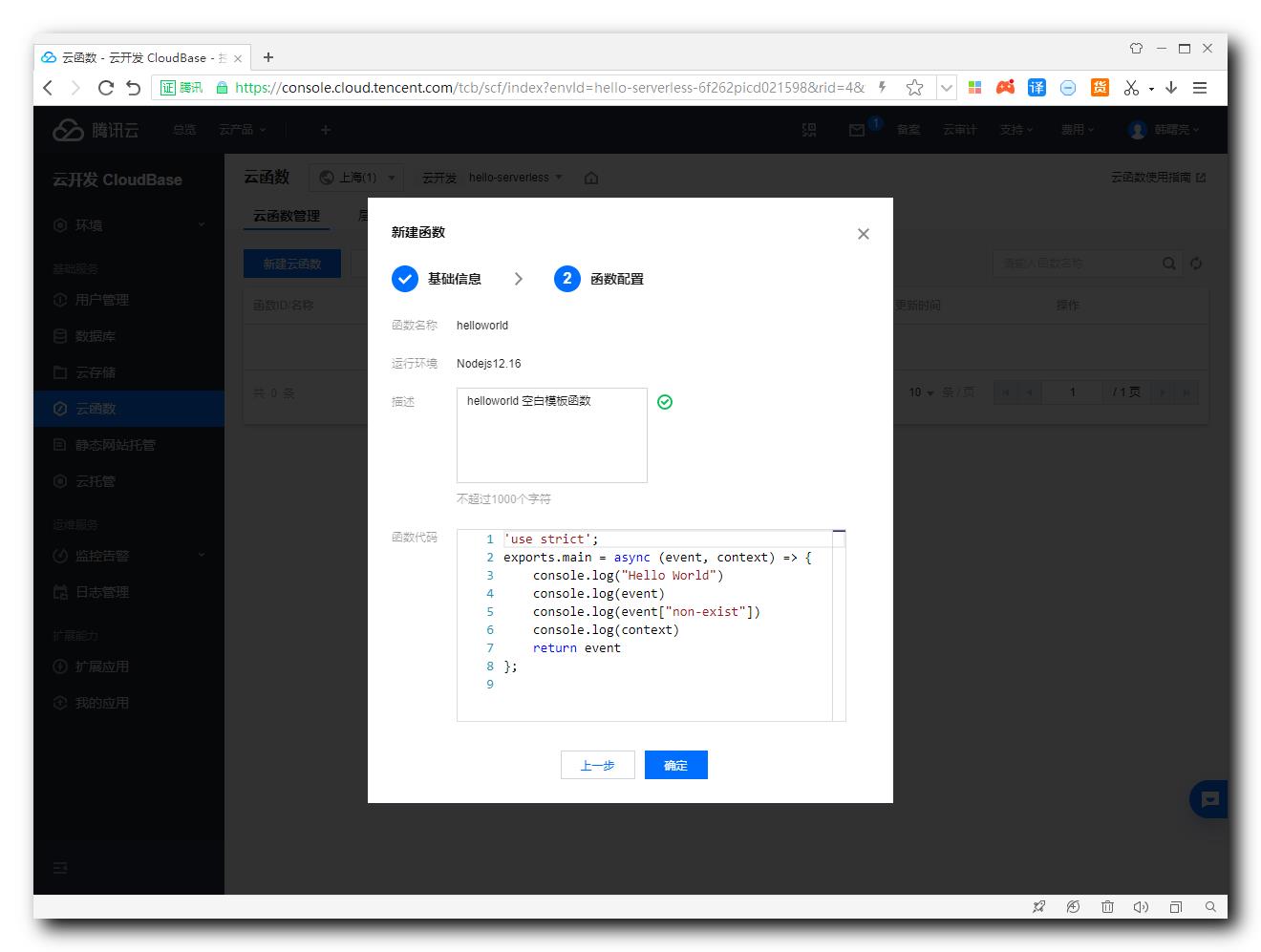1261x952 pixels.
Task: Close the 云函数 CloudBase browser tab
Action: [x=238, y=58]
